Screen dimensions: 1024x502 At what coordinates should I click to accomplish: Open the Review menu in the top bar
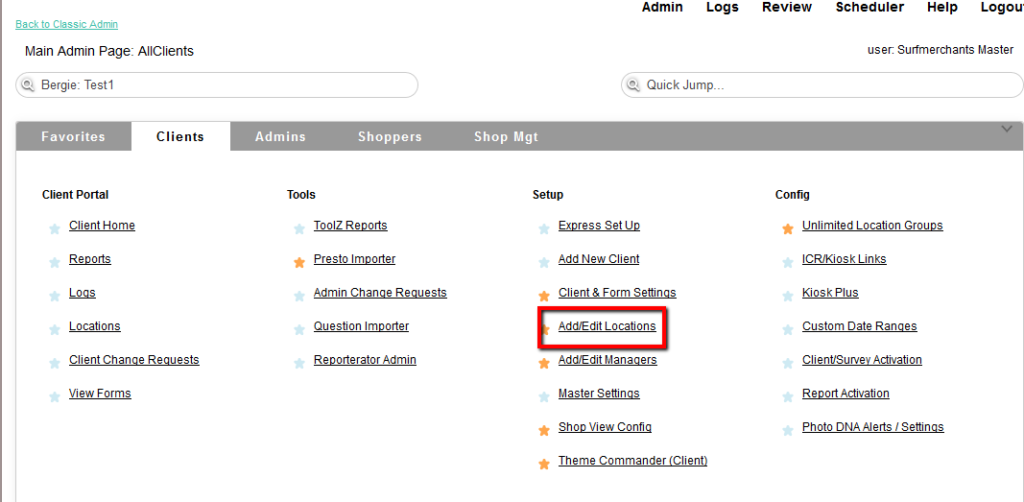pos(786,7)
